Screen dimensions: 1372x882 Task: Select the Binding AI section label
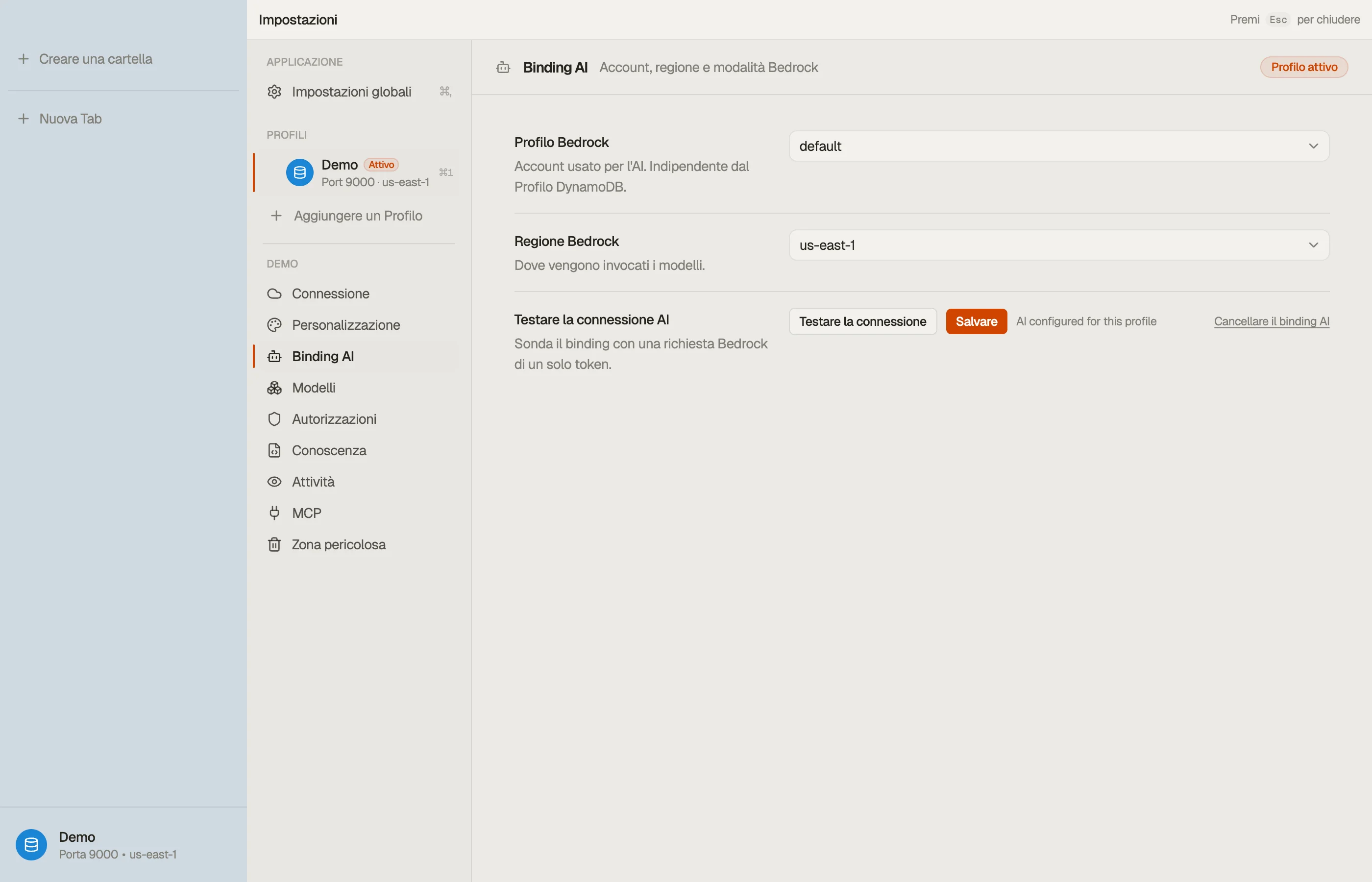[323, 356]
